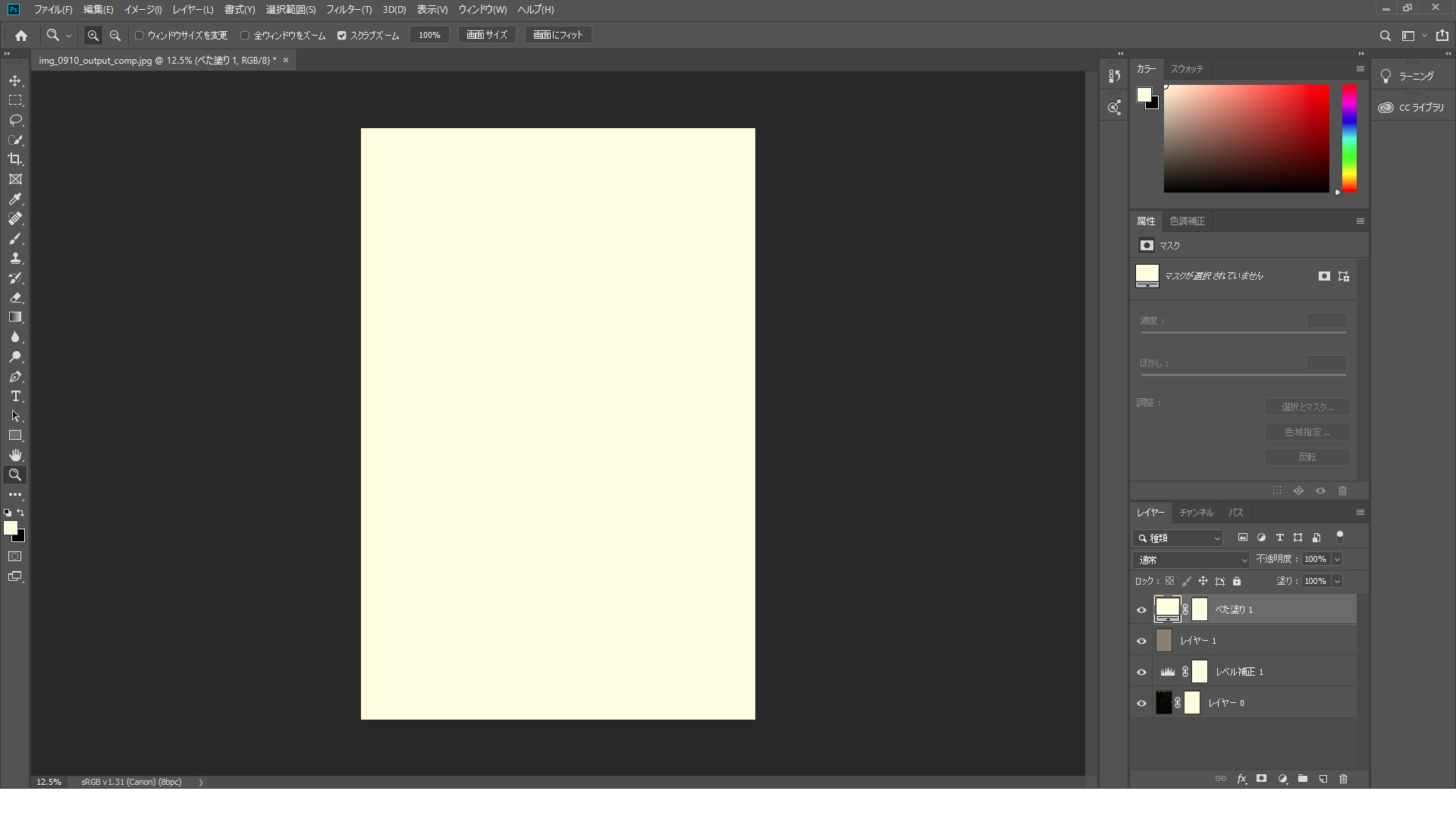The height and width of the screenshot is (819, 1456).
Task: Click the delete layer trash icon
Action: tap(1343, 779)
